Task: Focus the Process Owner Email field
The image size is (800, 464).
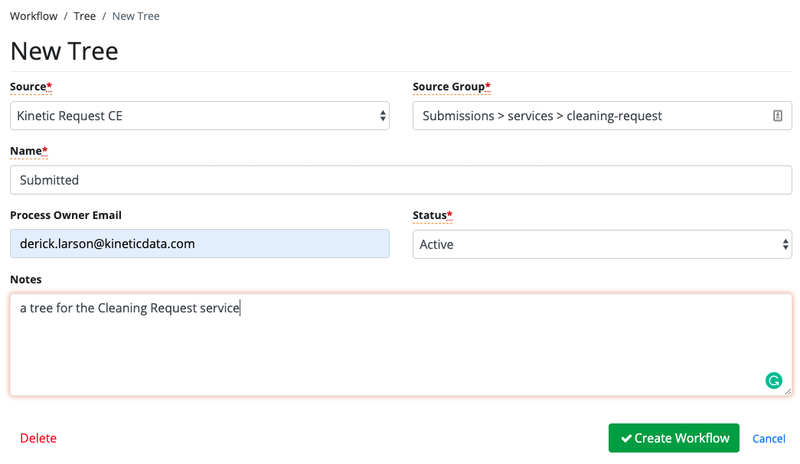Action: [199, 244]
